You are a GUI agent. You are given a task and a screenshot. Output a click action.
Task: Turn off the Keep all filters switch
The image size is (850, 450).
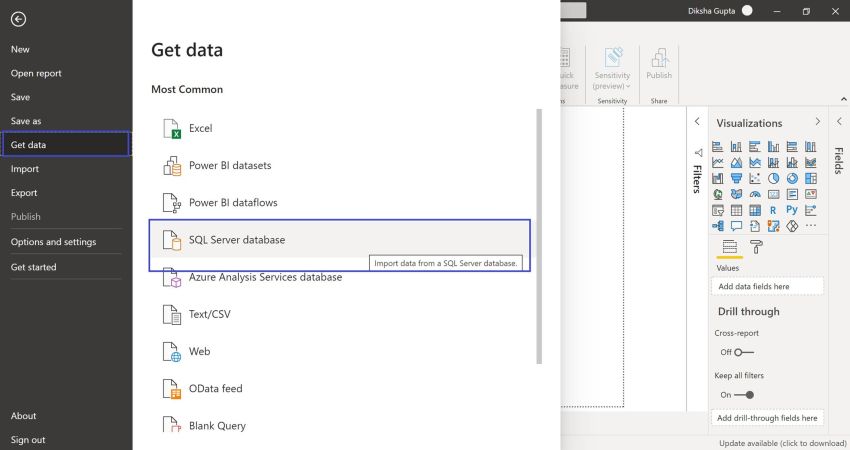pos(744,395)
